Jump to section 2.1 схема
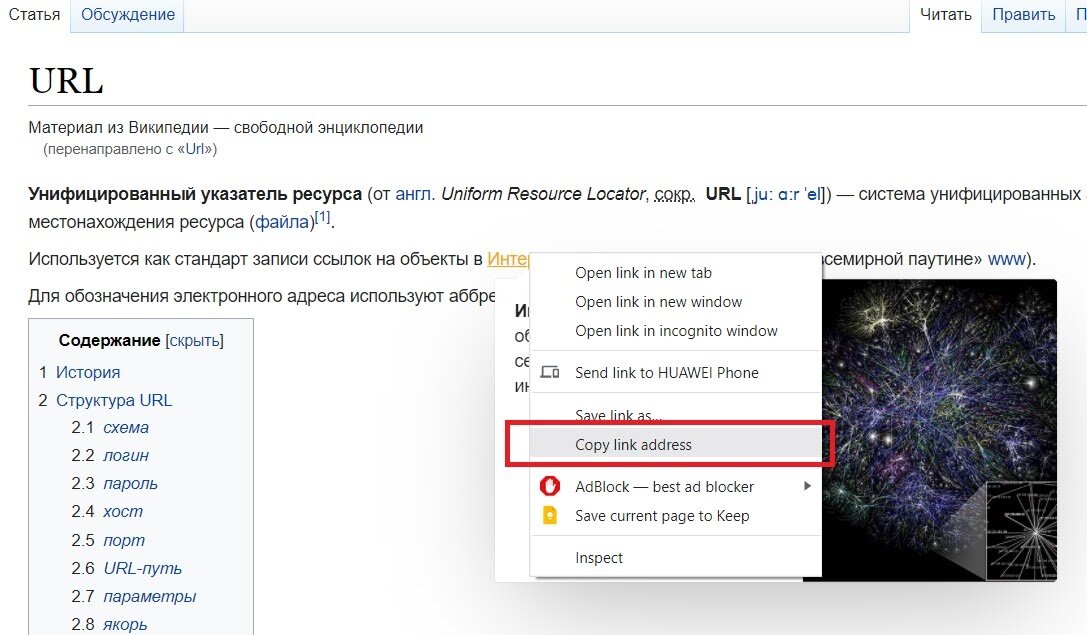The width and height of the screenshot is (1087, 635). (125, 428)
